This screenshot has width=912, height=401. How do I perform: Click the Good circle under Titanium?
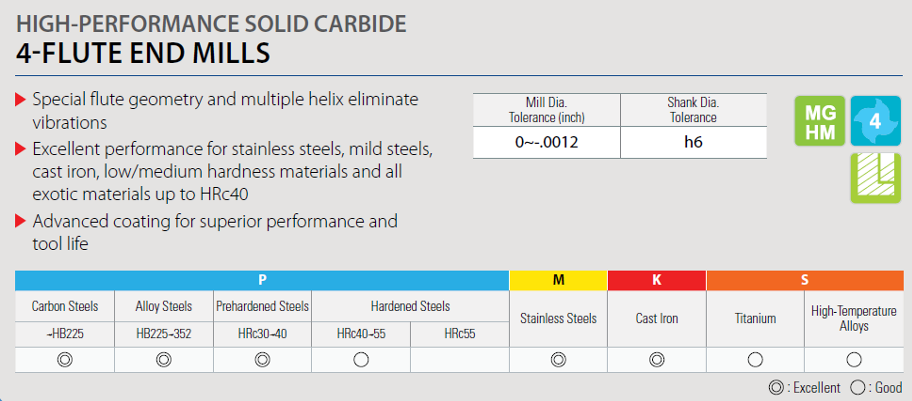tap(755, 360)
